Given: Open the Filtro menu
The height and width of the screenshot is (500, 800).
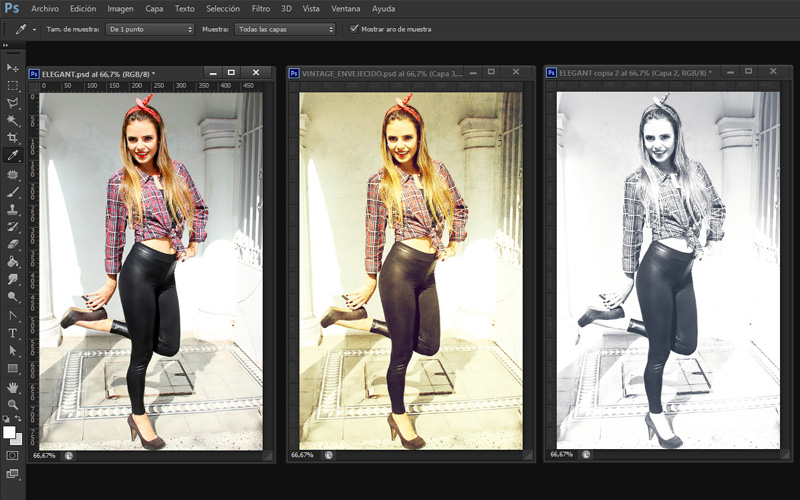Looking at the screenshot, I should [x=260, y=8].
